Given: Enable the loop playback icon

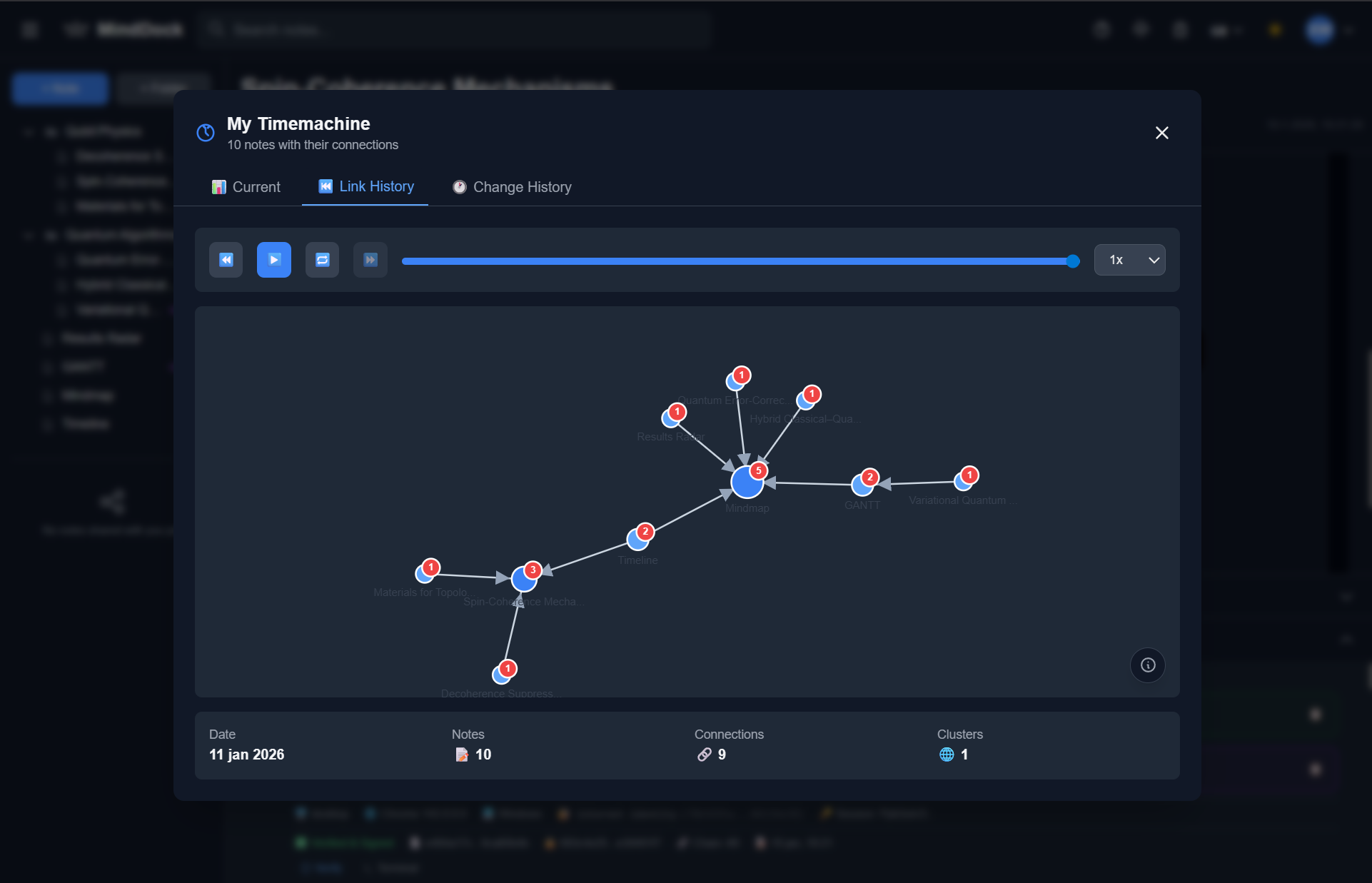Looking at the screenshot, I should pos(322,260).
